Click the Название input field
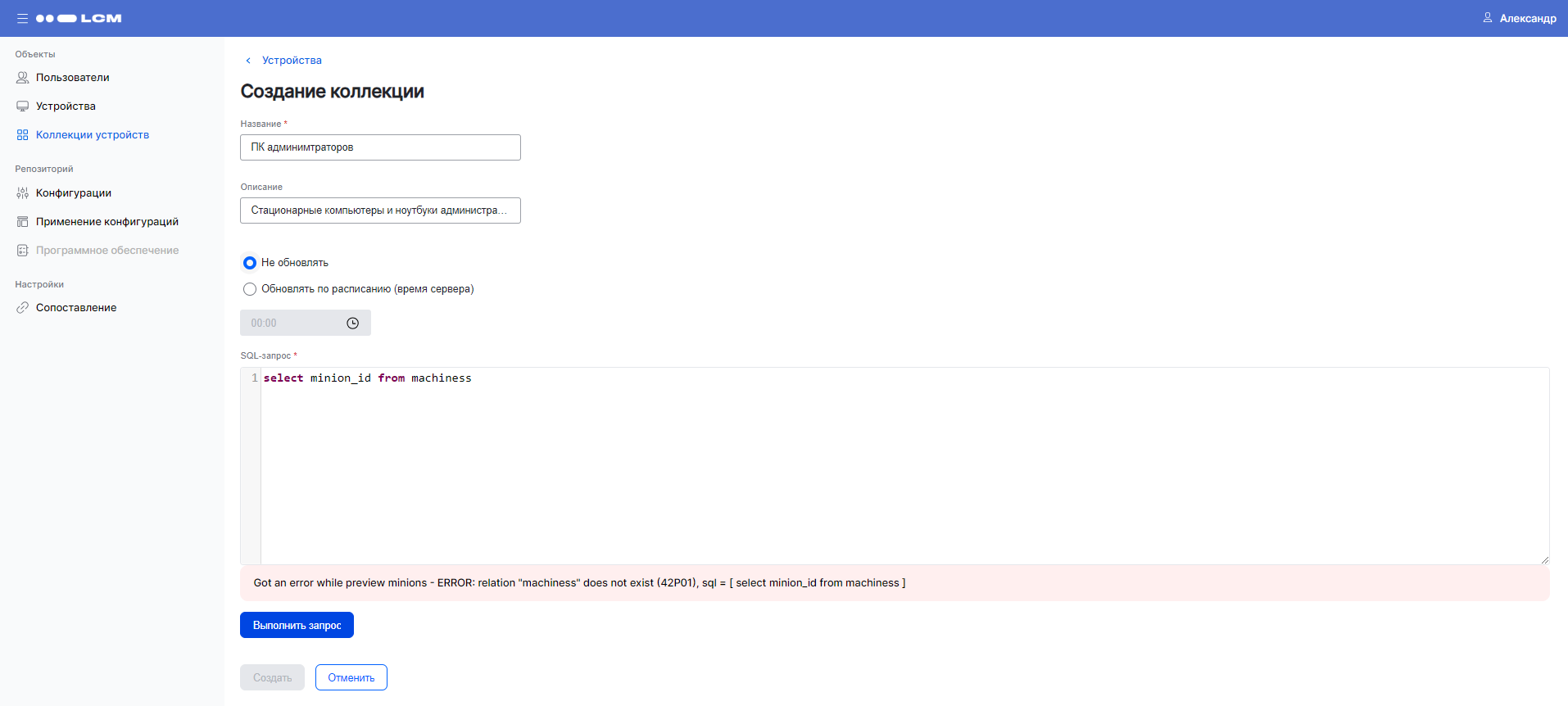1568x706 pixels. pyautogui.click(x=380, y=147)
